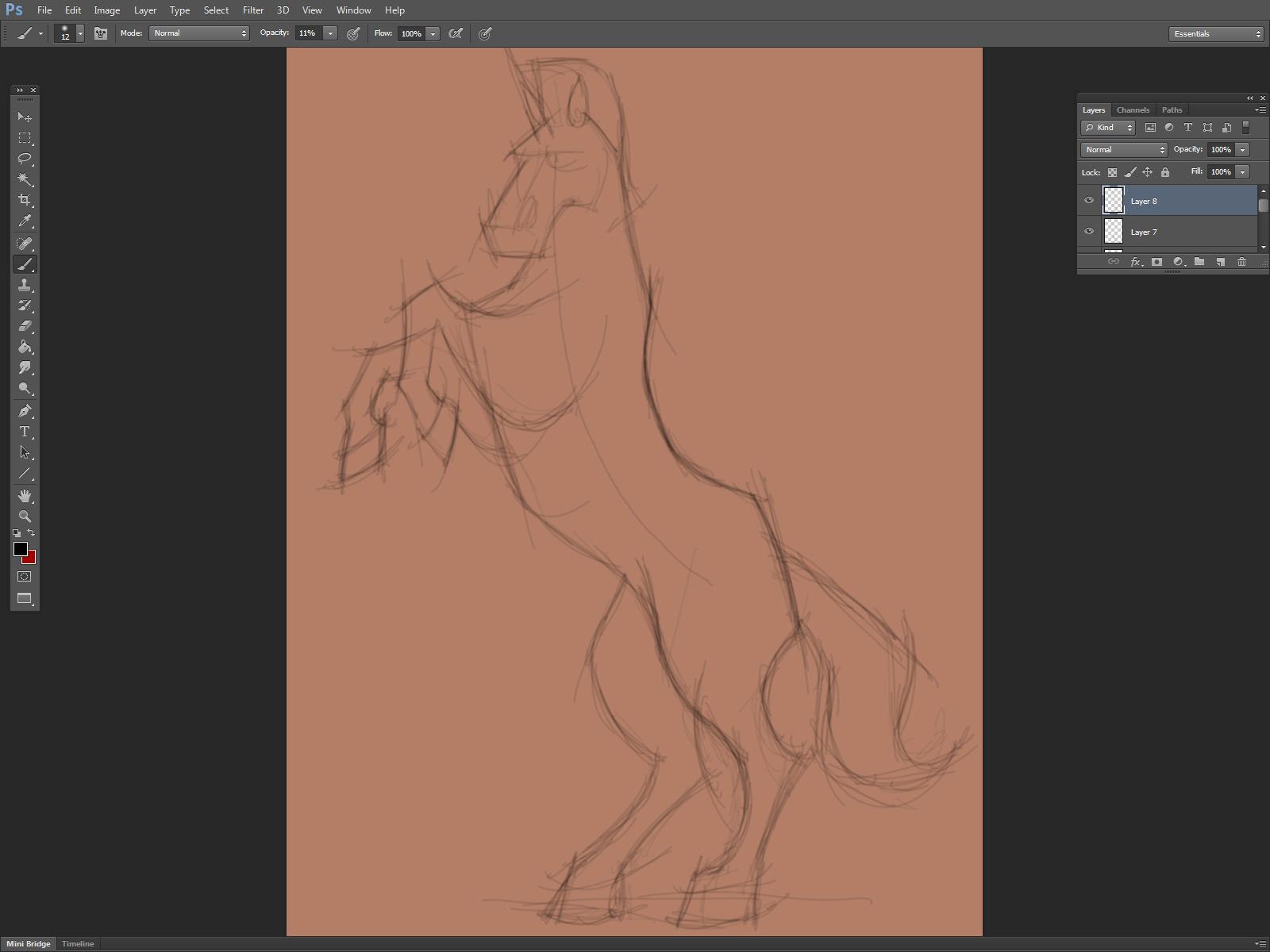The height and width of the screenshot is (952, 1270).
Task: Click the delete layer trash icon
Action: click(x=1241, y=262)
